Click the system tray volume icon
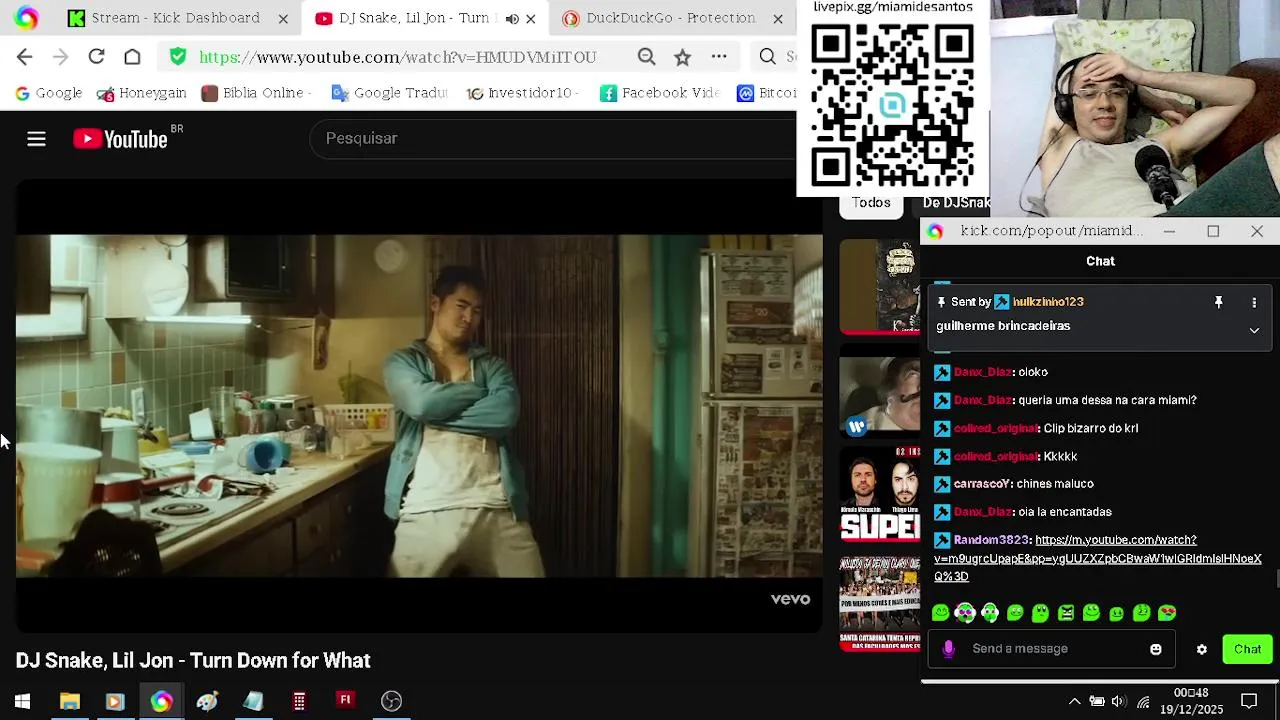Screen dimensions: 1280x720 (x=1118, y=701)
